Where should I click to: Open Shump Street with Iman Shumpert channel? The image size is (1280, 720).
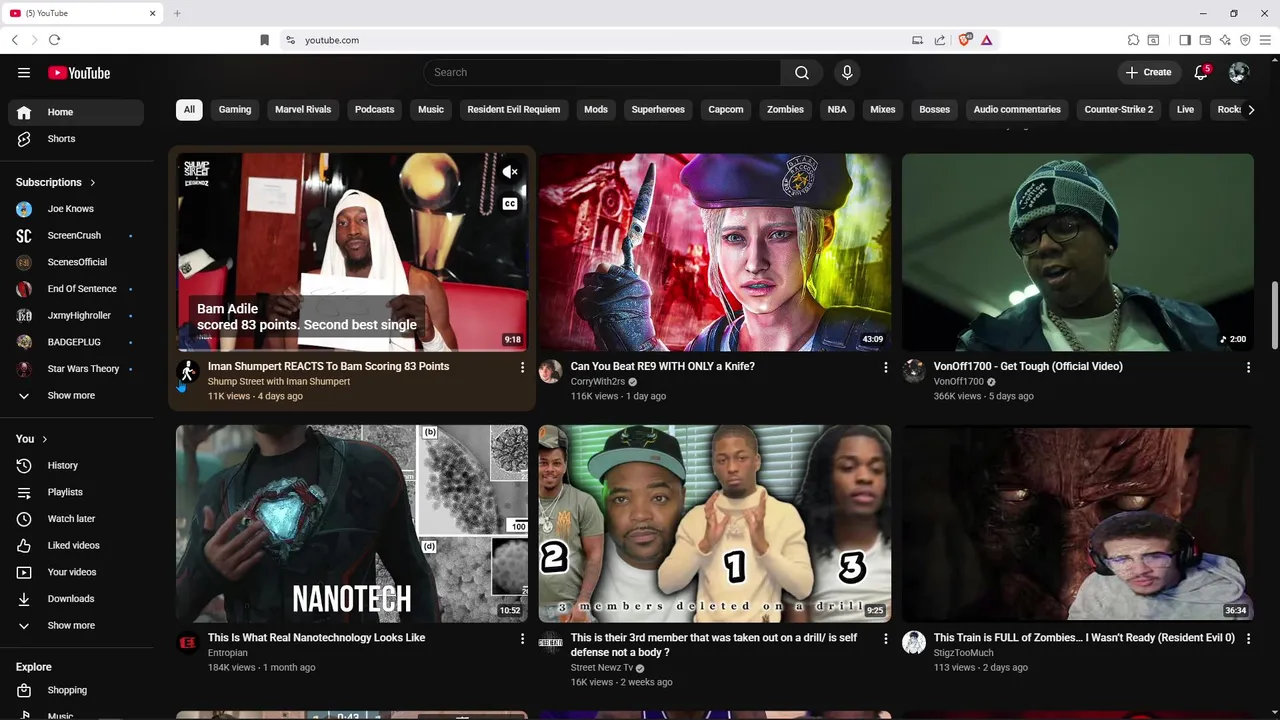(279, 382)
